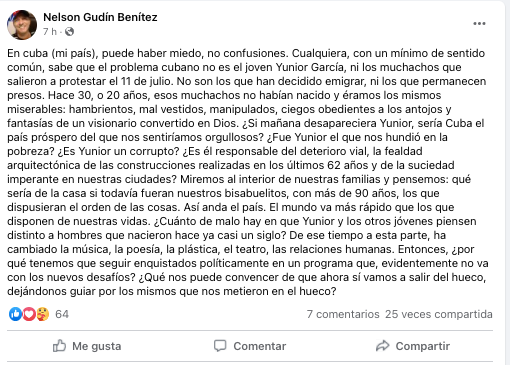Click the curved share arrow icon
This screenshot has width=510, height=365.
pyautogui.click(x=383, y=346)
